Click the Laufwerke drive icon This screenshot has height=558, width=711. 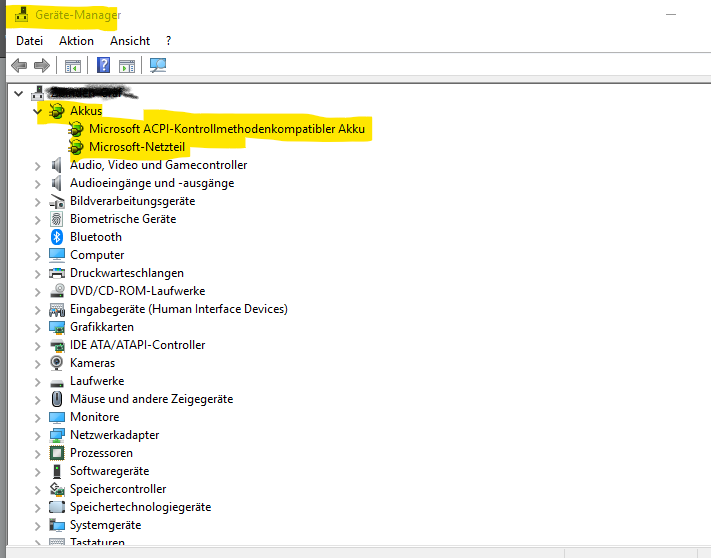click(x=57, y=383)
